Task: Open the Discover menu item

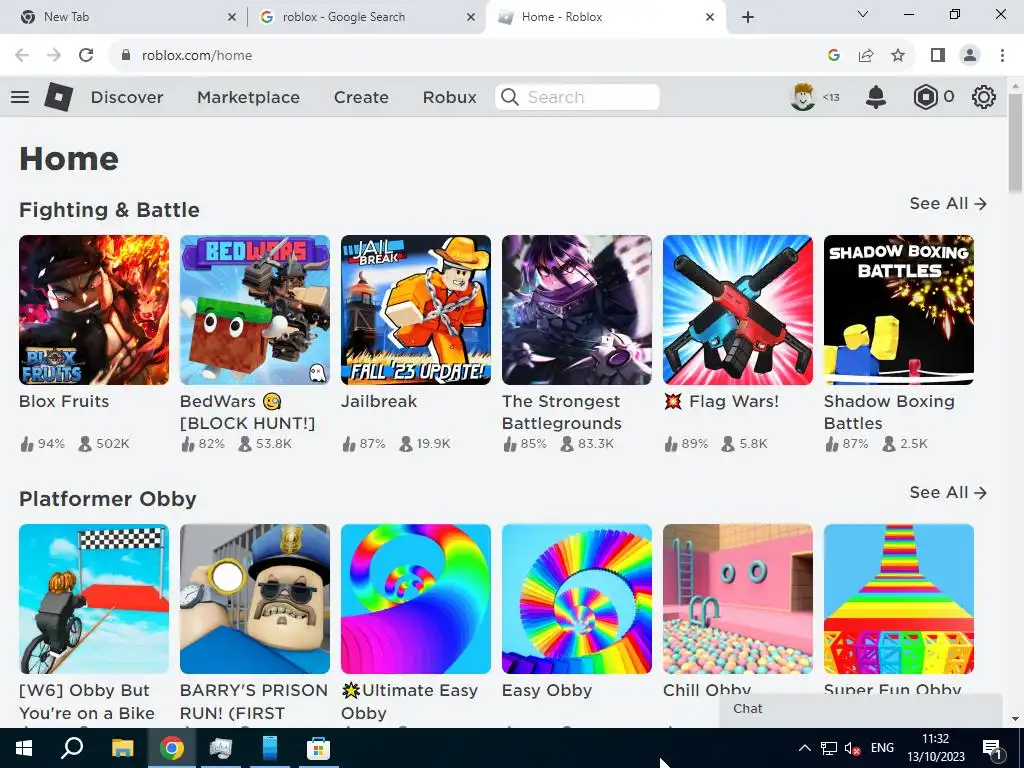Action: [x=127, y=97]
